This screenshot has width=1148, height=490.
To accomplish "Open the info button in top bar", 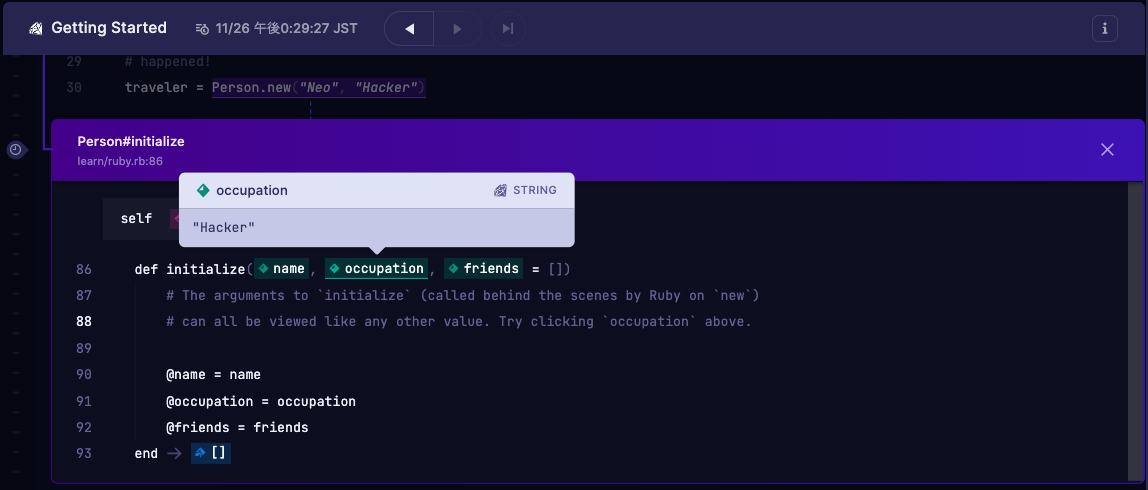I will [1105, 29].
